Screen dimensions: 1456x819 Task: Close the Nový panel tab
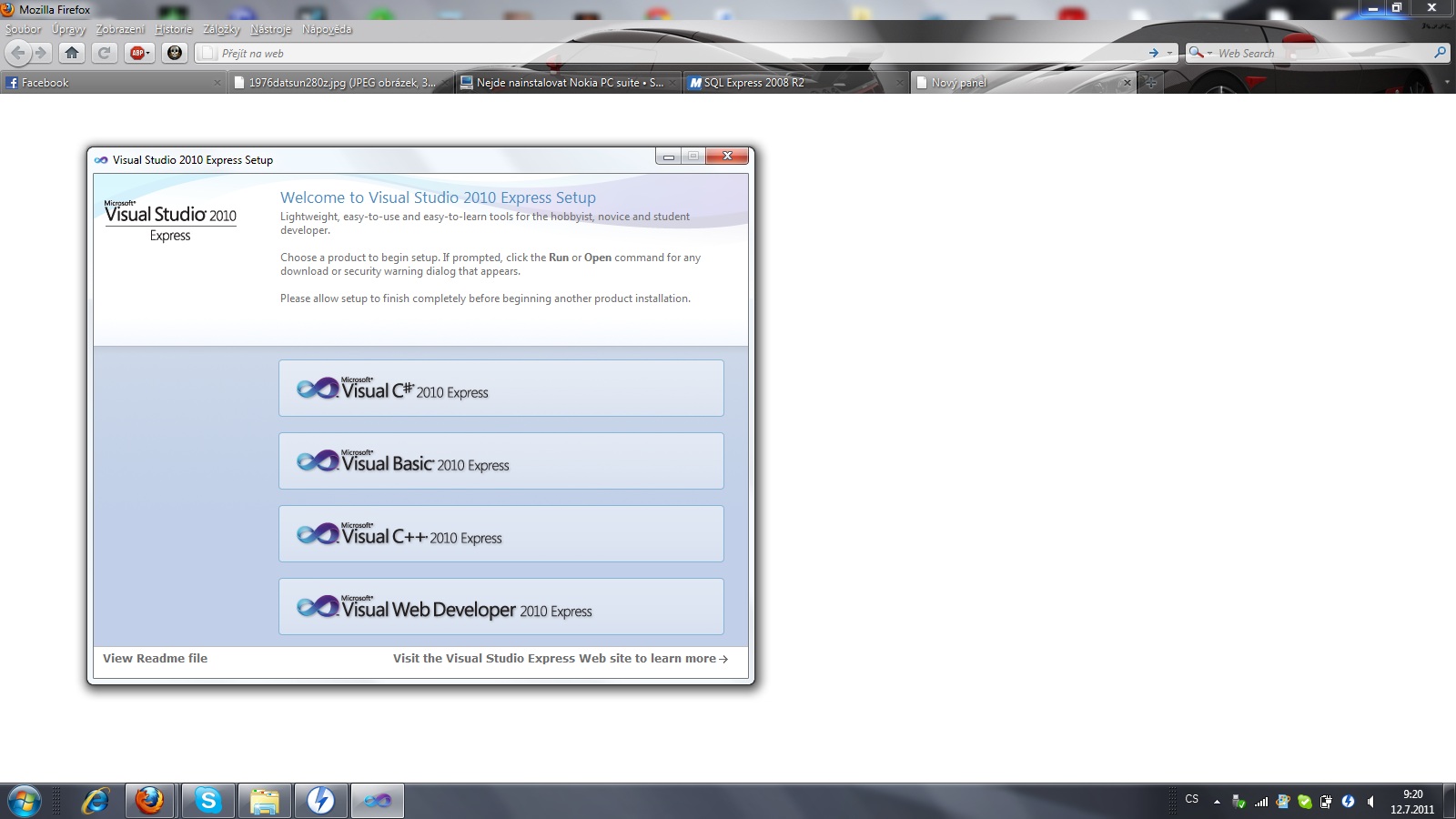1127,82
